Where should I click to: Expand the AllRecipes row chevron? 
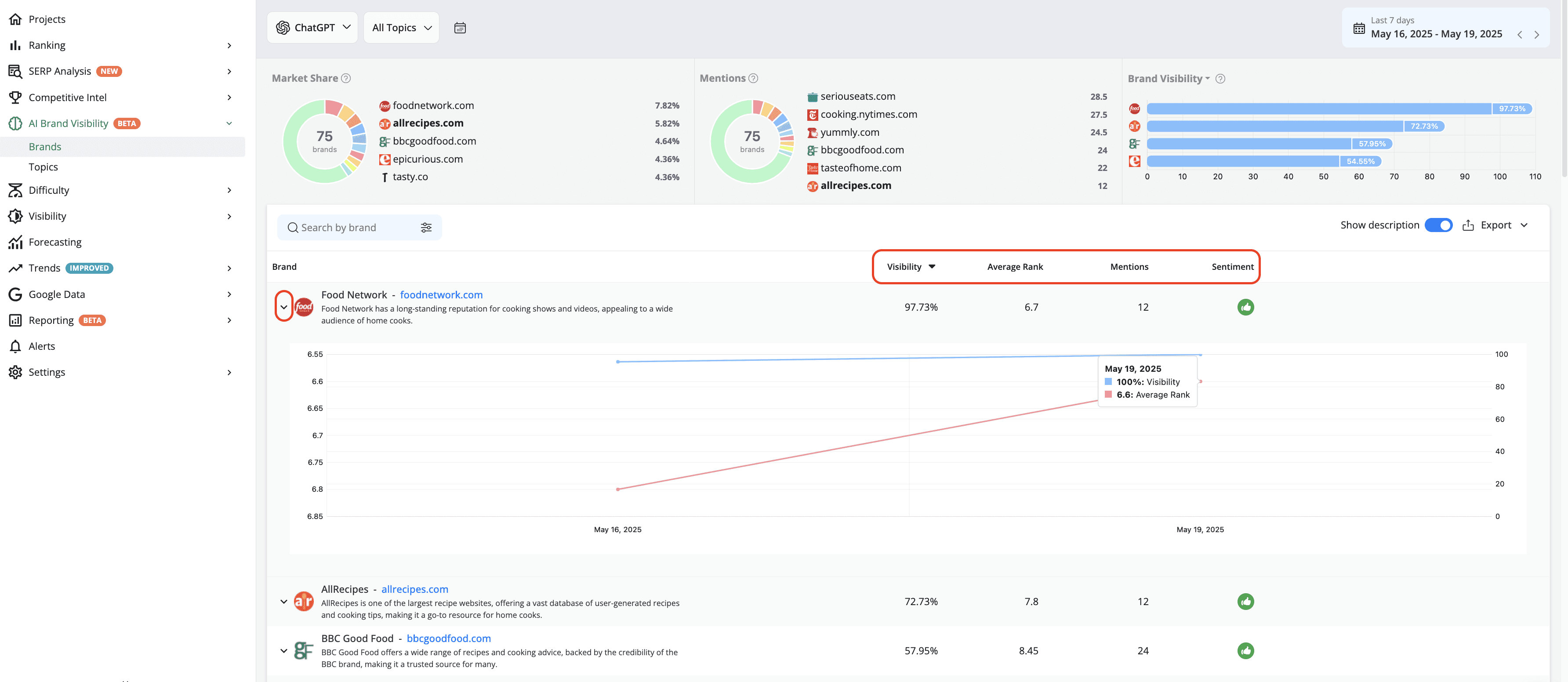[x=283, y=602]
